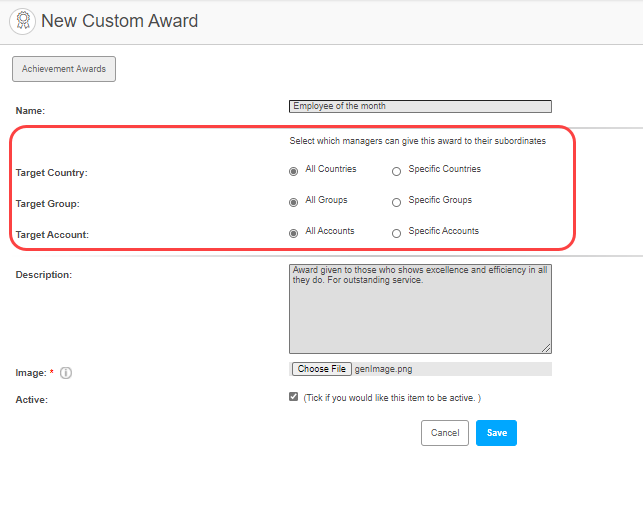Click the Target Country label
643x506 pixels.
click(52, 173)
